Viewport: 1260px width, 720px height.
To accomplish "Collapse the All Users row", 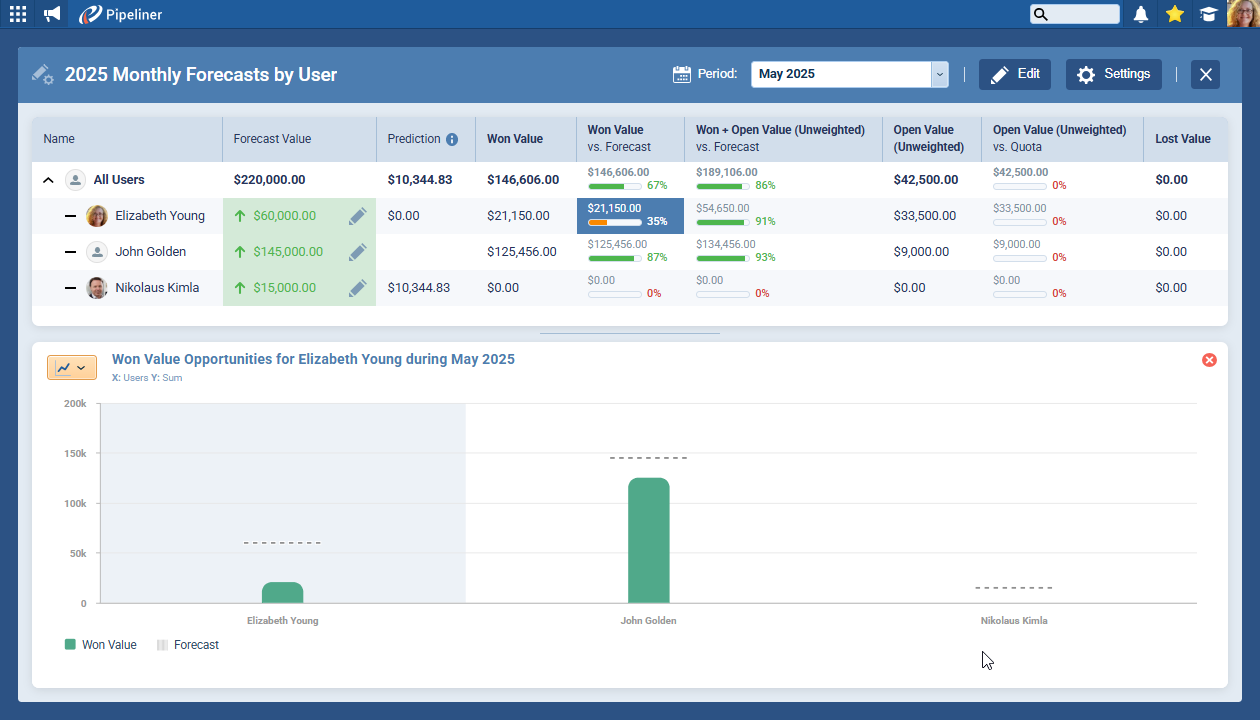I will 48,181.
